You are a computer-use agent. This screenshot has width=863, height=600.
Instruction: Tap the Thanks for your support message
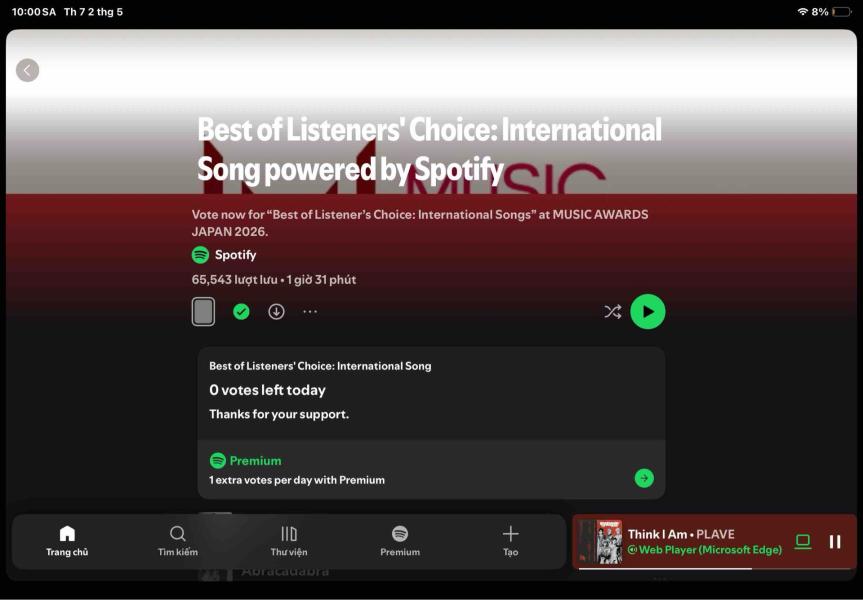click(x=279, y=414)
